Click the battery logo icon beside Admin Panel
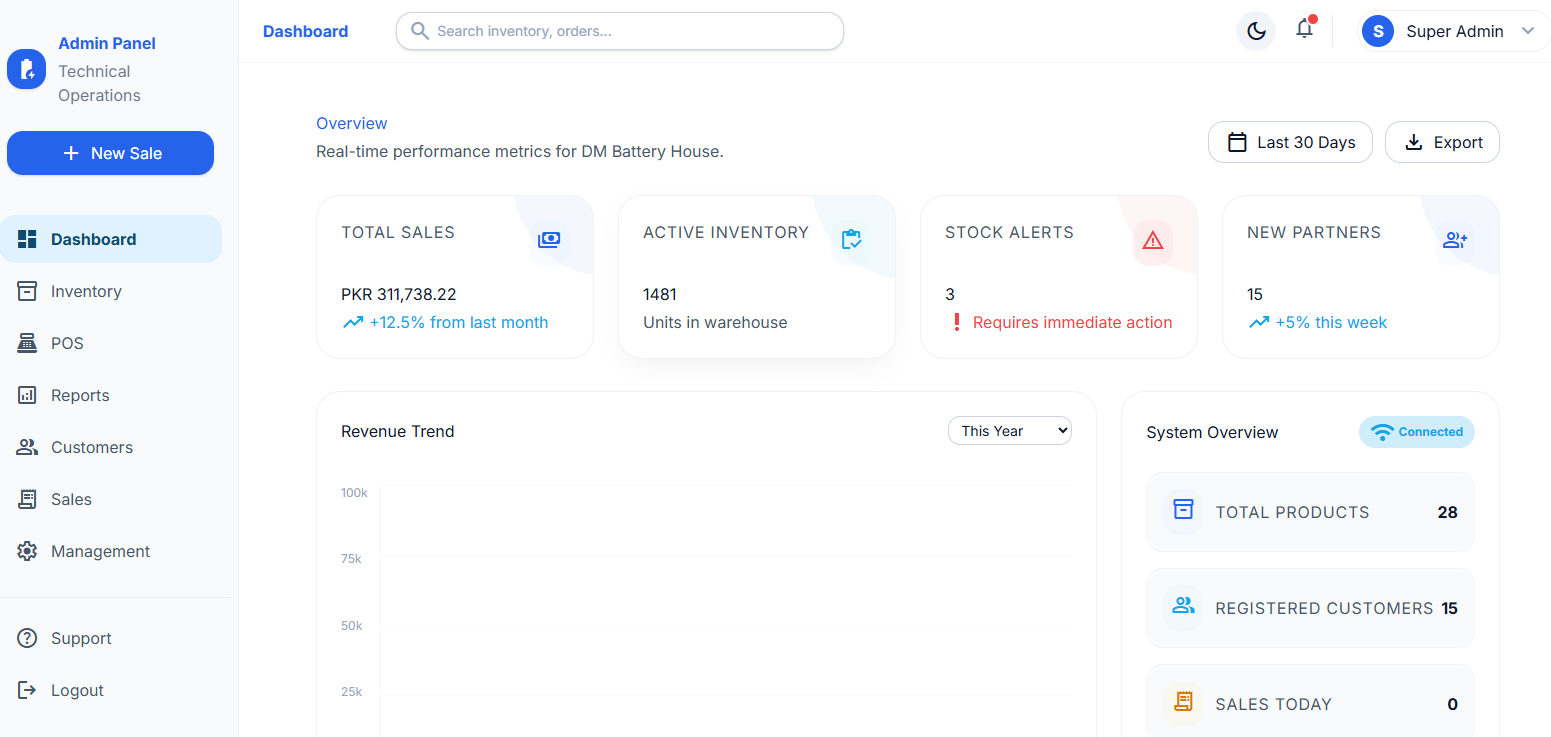 point(26,69)
